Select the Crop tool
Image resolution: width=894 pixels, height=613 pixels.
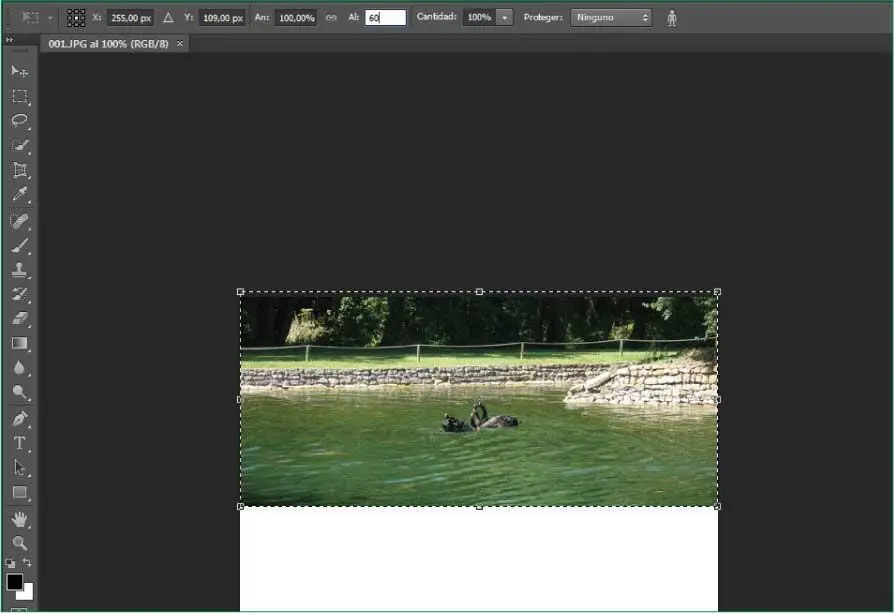point(19,170)
